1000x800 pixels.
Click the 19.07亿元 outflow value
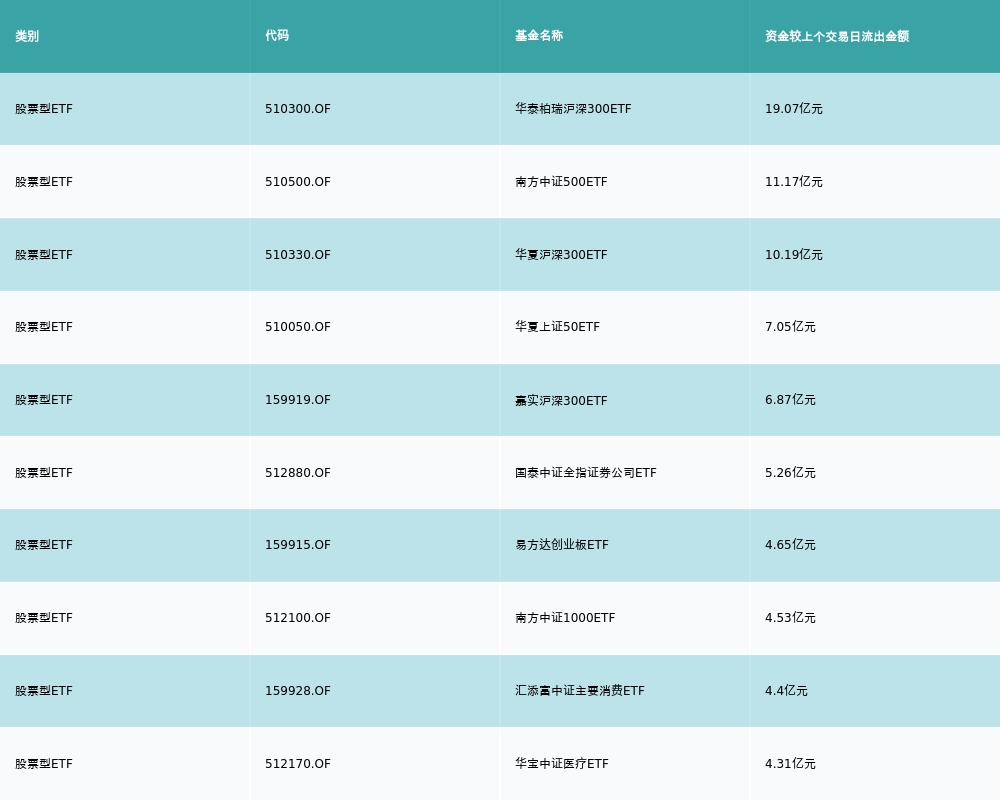(793, 108)
